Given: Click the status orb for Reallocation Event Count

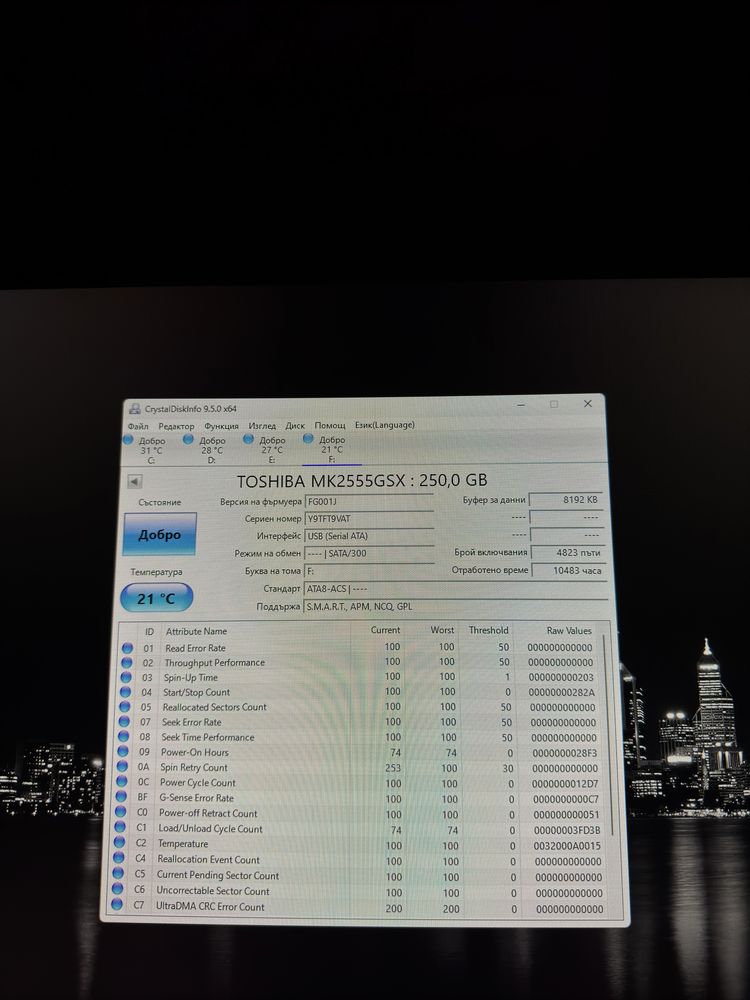Looking at the screenshot, I should (119, 858).
